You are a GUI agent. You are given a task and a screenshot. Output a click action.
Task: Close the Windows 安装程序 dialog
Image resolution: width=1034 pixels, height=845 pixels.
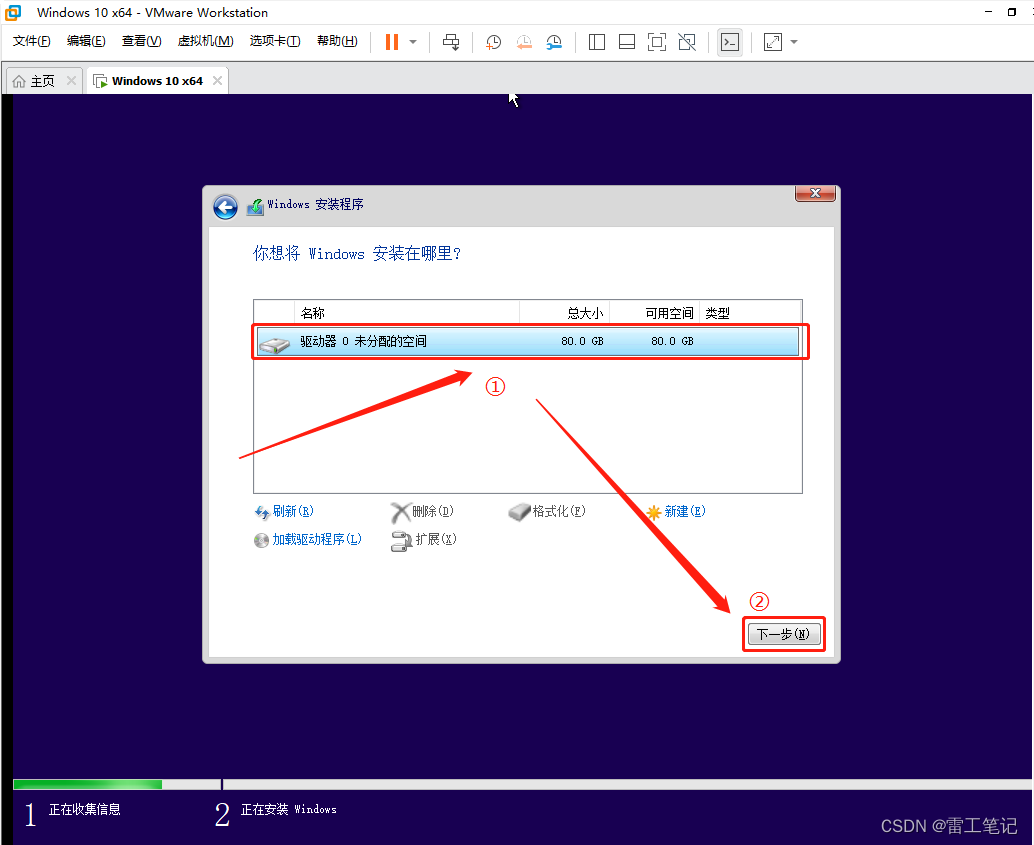pyautogui.click(x=816, y=193)
